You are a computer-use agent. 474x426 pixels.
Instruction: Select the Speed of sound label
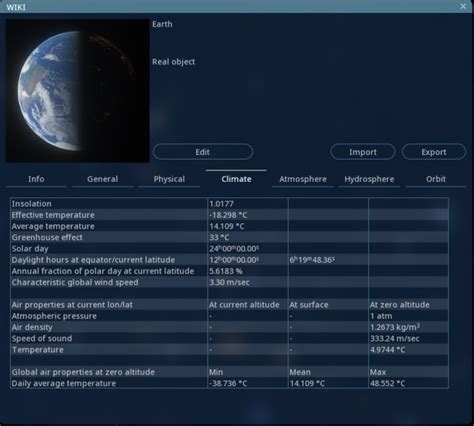pyautogui.click(x=42, y=338)
